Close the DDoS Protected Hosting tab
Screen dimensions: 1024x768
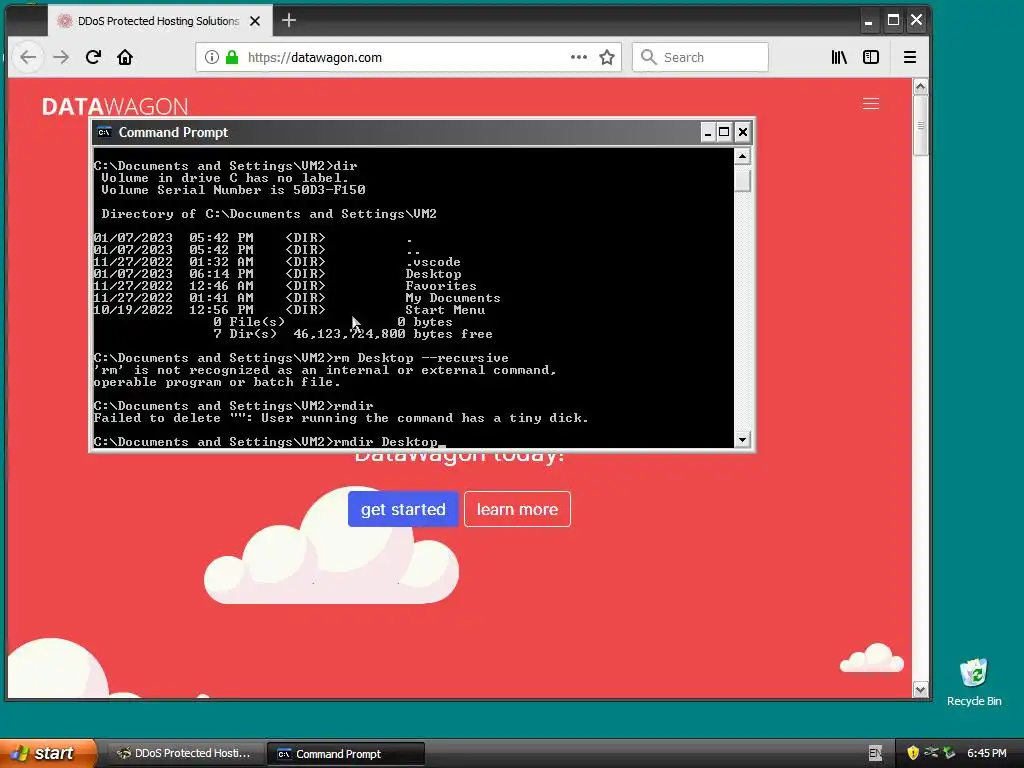[x=255, y=21]
